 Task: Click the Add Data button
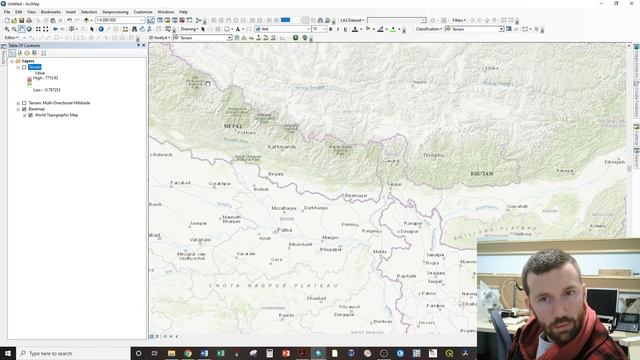(x=86, y=20)
